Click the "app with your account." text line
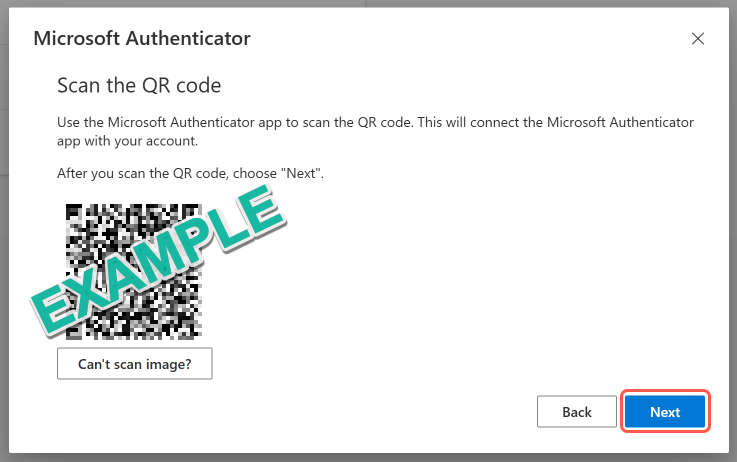 tap(127, 141)
